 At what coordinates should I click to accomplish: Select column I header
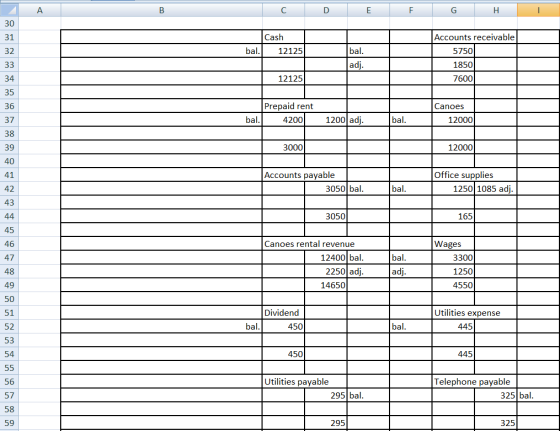click(x=538, y=10)
